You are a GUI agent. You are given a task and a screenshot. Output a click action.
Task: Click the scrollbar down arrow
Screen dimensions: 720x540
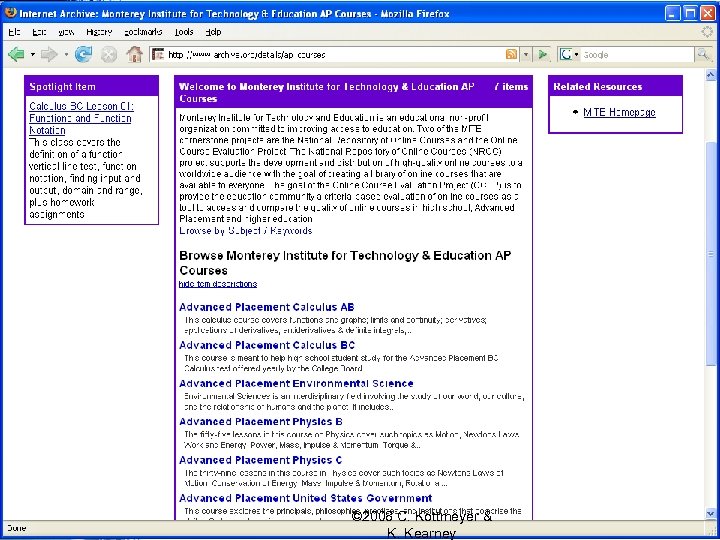coord(710,513)
